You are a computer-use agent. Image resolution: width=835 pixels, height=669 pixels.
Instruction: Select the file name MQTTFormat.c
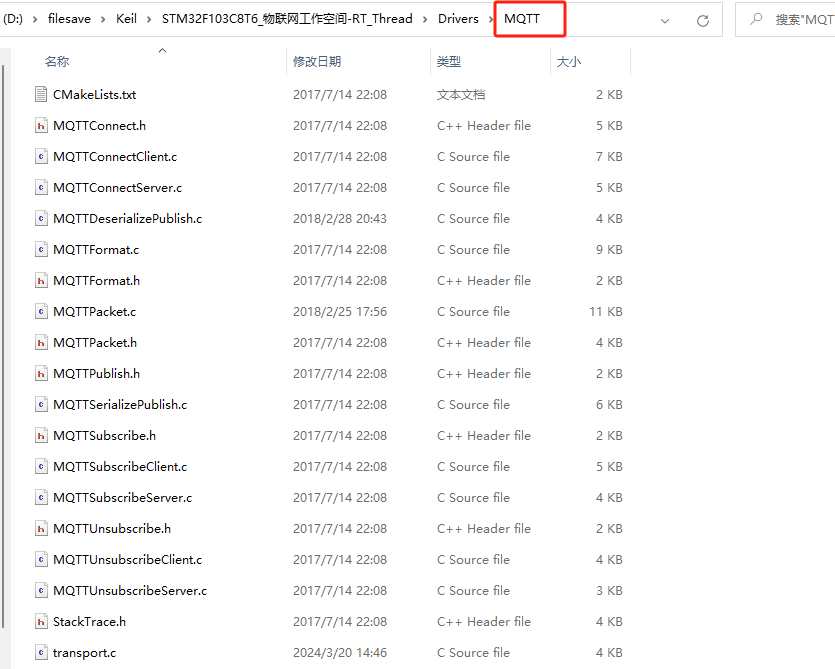pos(96,249)
